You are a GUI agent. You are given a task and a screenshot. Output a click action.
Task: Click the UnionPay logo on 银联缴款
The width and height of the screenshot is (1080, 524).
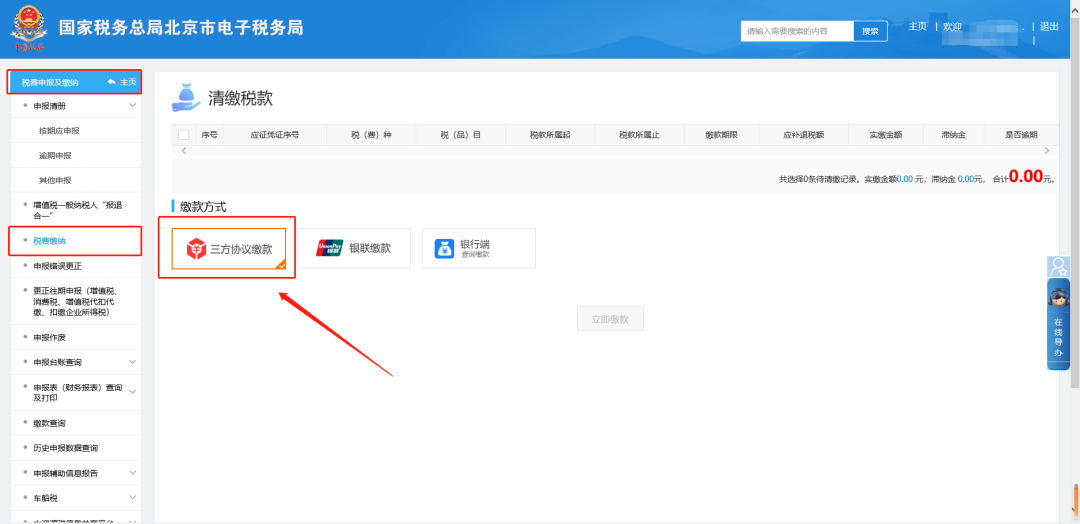[330, 248]
